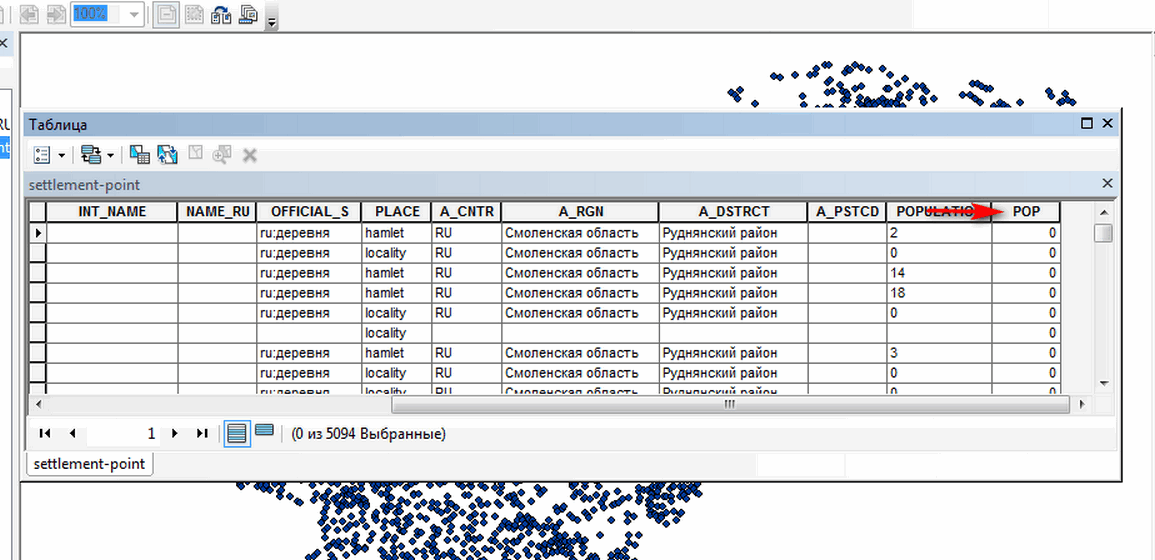
Task: Click the INT_NAME column header
Action: 112,212
